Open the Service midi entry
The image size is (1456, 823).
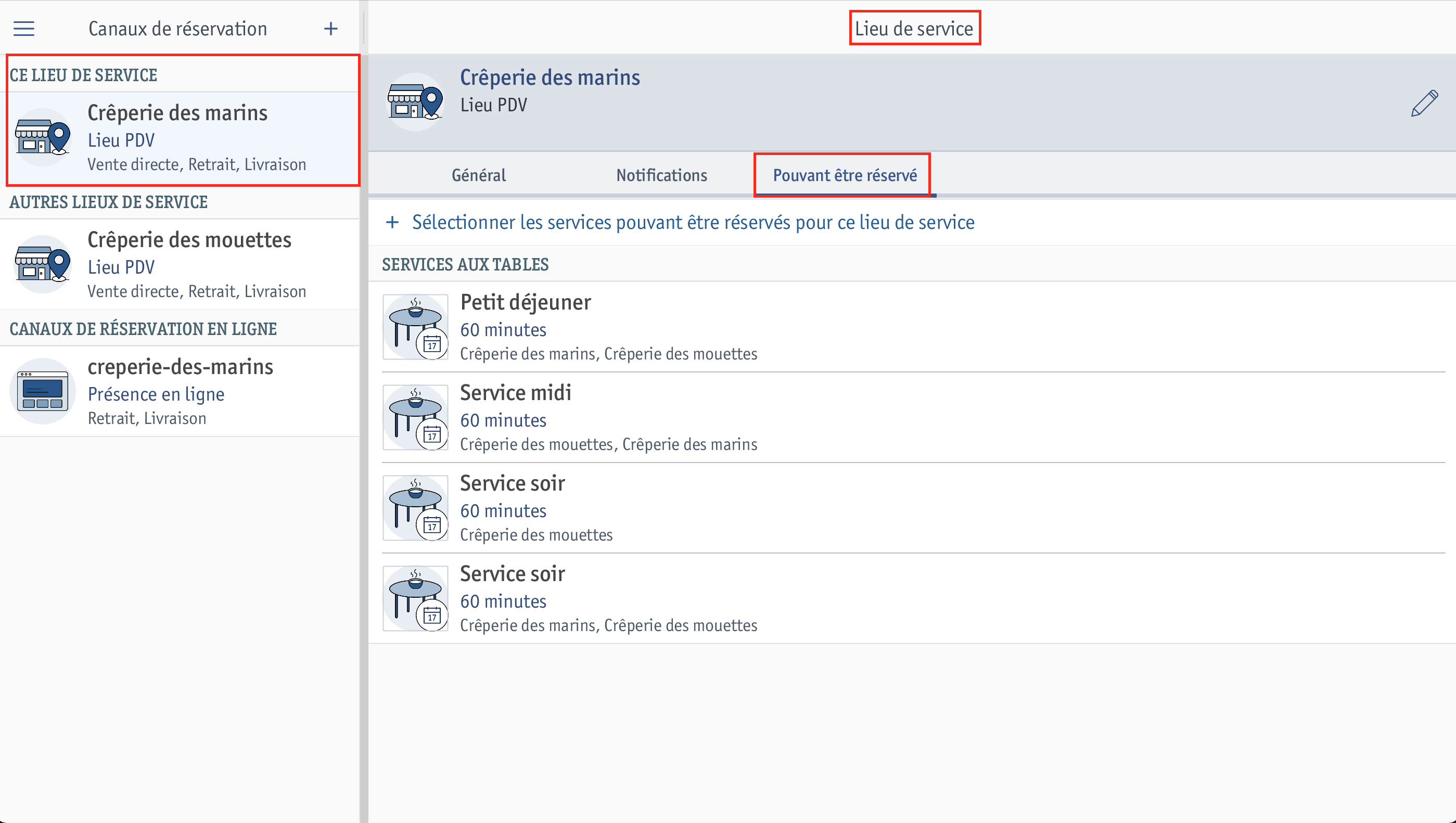tap(912, 417)
